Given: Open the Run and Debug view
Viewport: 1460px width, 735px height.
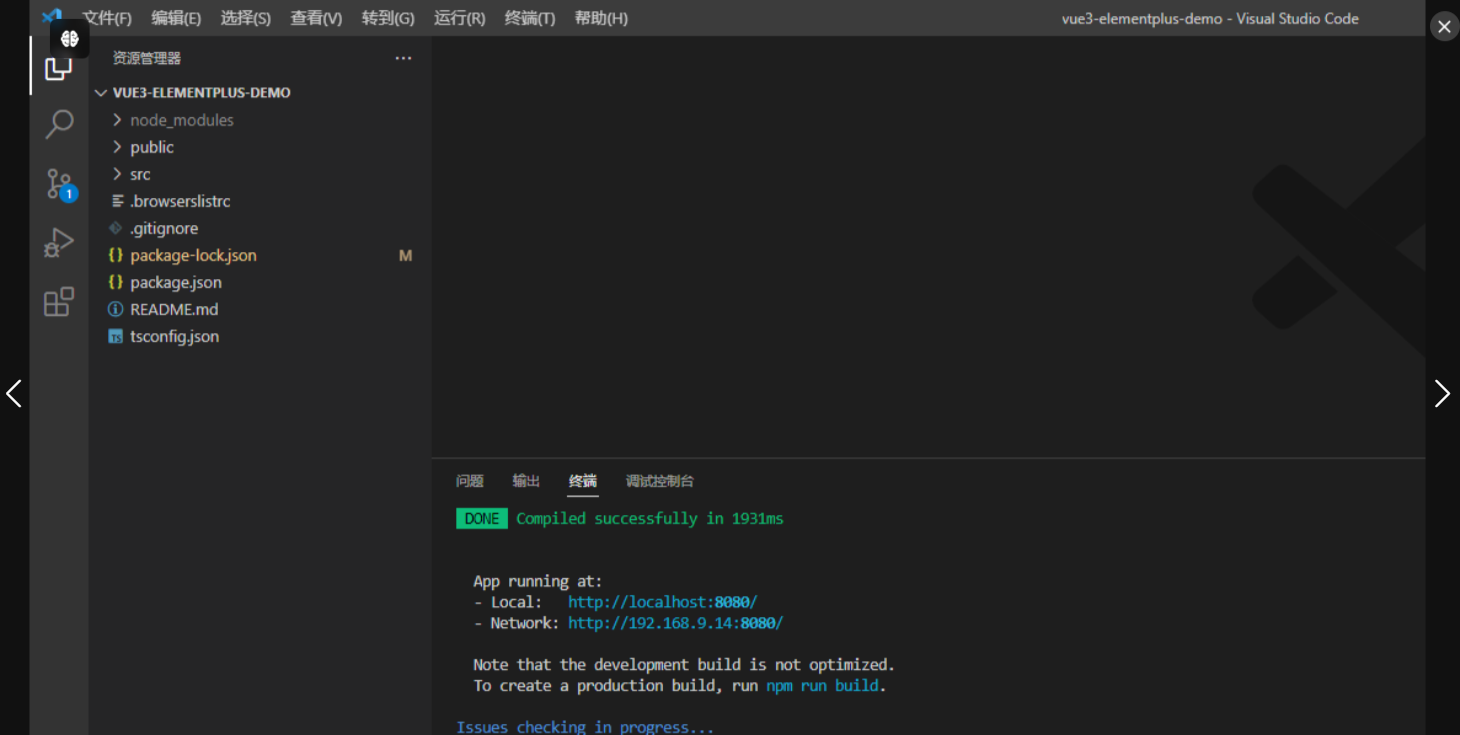Looking at the screenshot, I should click(59, 243).
